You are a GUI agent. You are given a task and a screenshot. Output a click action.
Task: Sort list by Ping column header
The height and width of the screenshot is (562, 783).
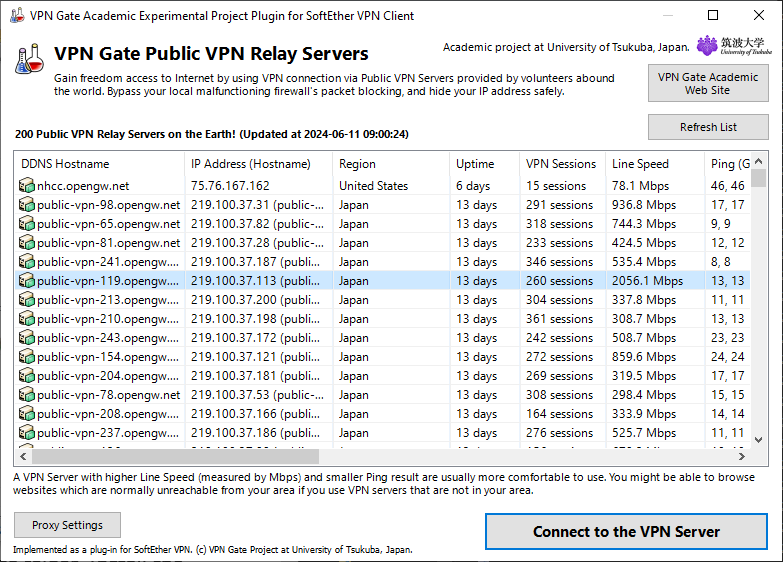[727, 164]
